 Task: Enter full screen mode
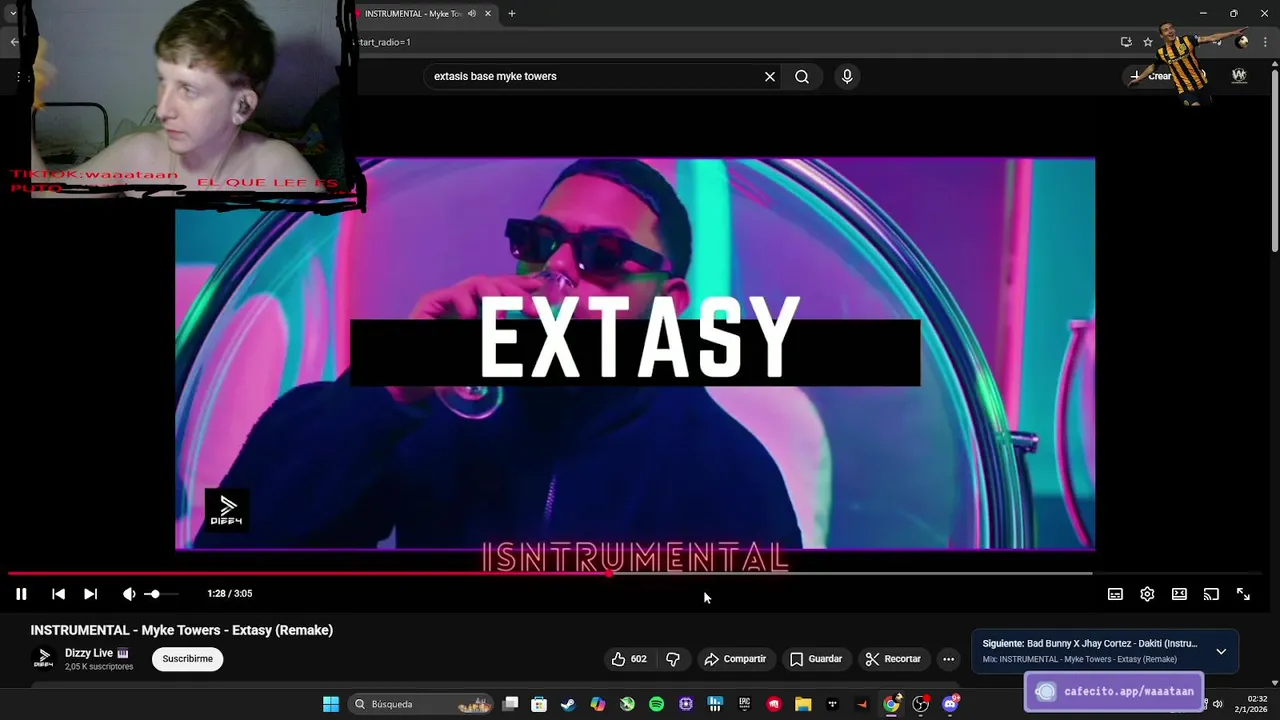tap(1243, 594)
